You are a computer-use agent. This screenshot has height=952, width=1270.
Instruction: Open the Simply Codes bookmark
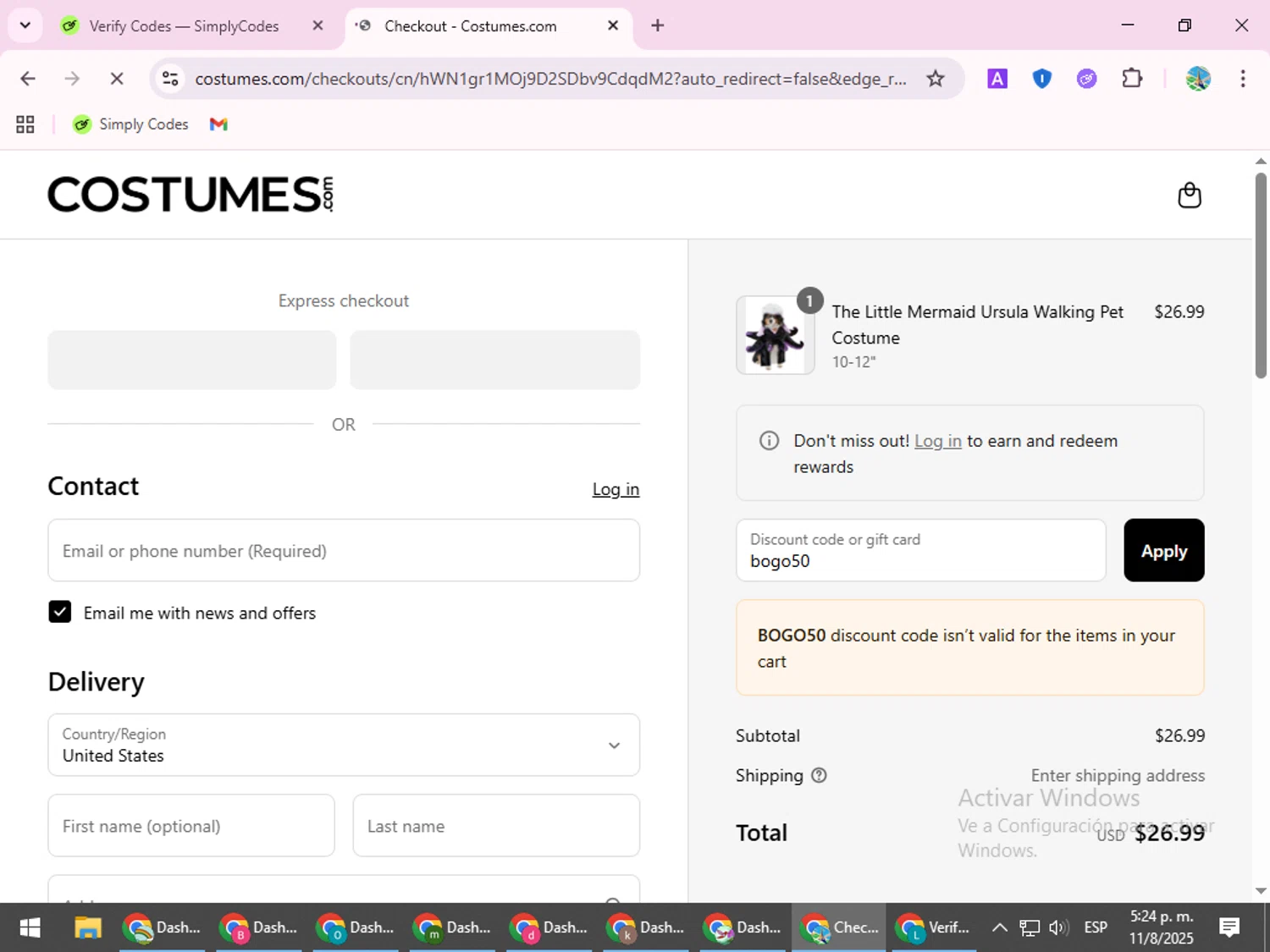[130, 124]
